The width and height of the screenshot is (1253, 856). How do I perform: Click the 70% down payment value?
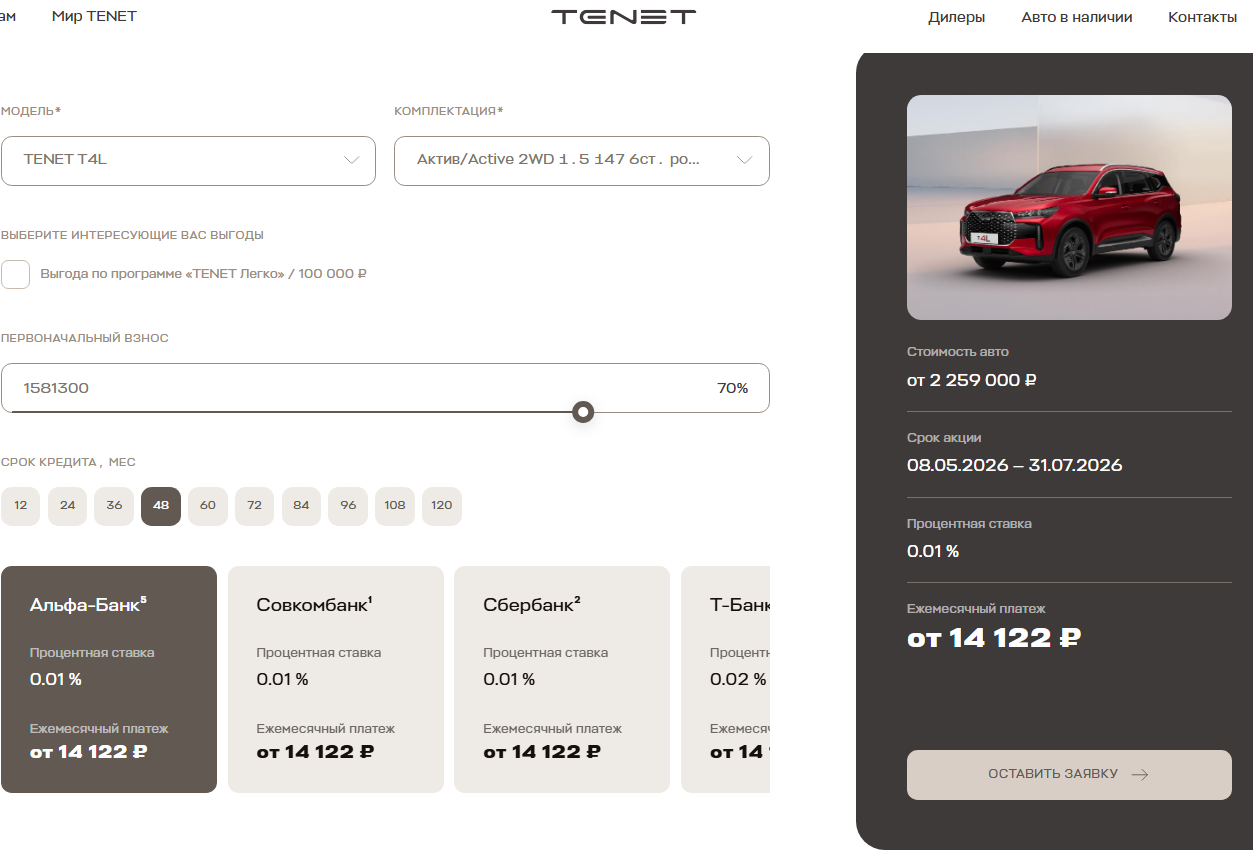732,388
